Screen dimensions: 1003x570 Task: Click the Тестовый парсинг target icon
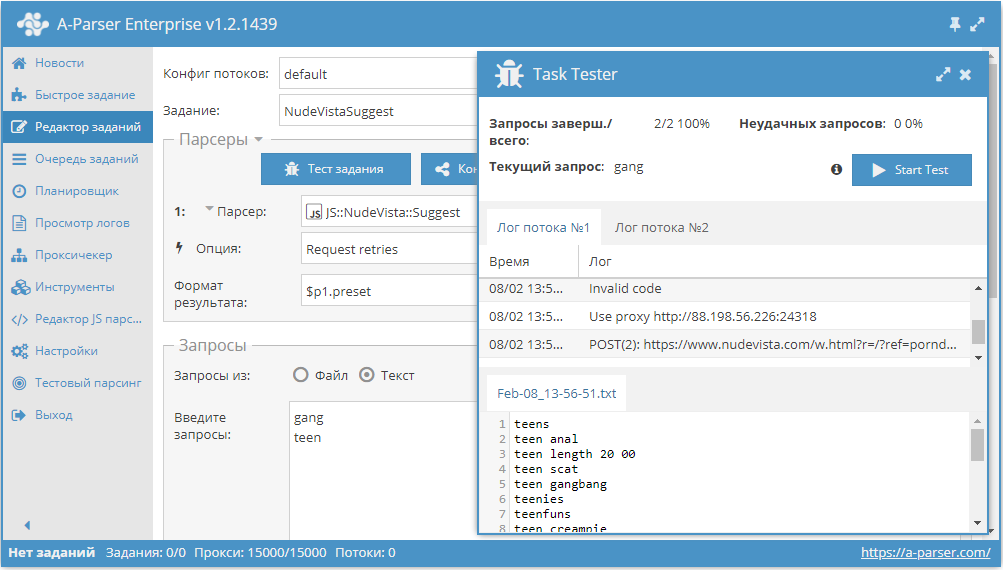click(20, 383)
